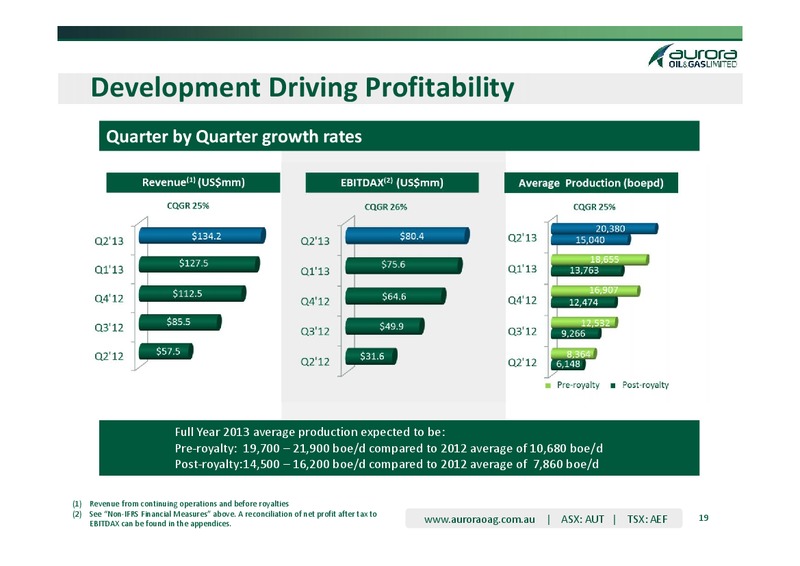Click the Pre-royalty legend swatch
Screen dimensions: 800x566
548,386
